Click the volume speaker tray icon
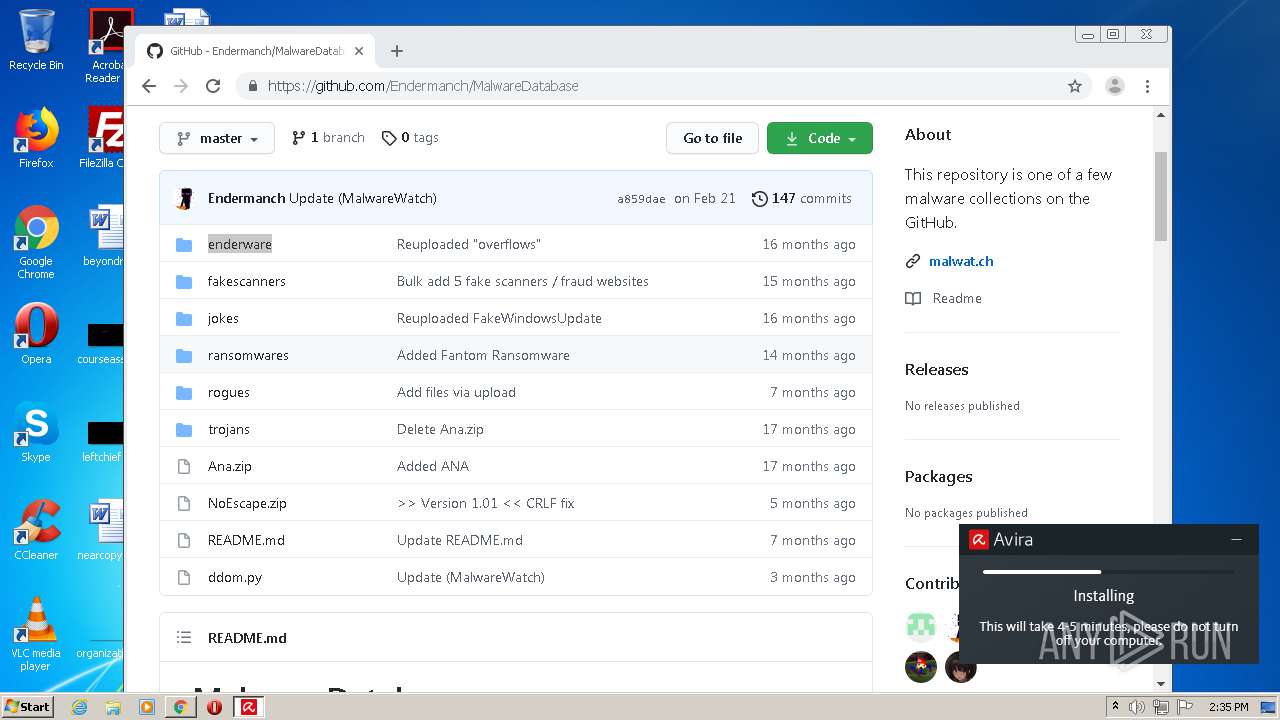This screenshot has width=1280, height=720. [1137, 707]
